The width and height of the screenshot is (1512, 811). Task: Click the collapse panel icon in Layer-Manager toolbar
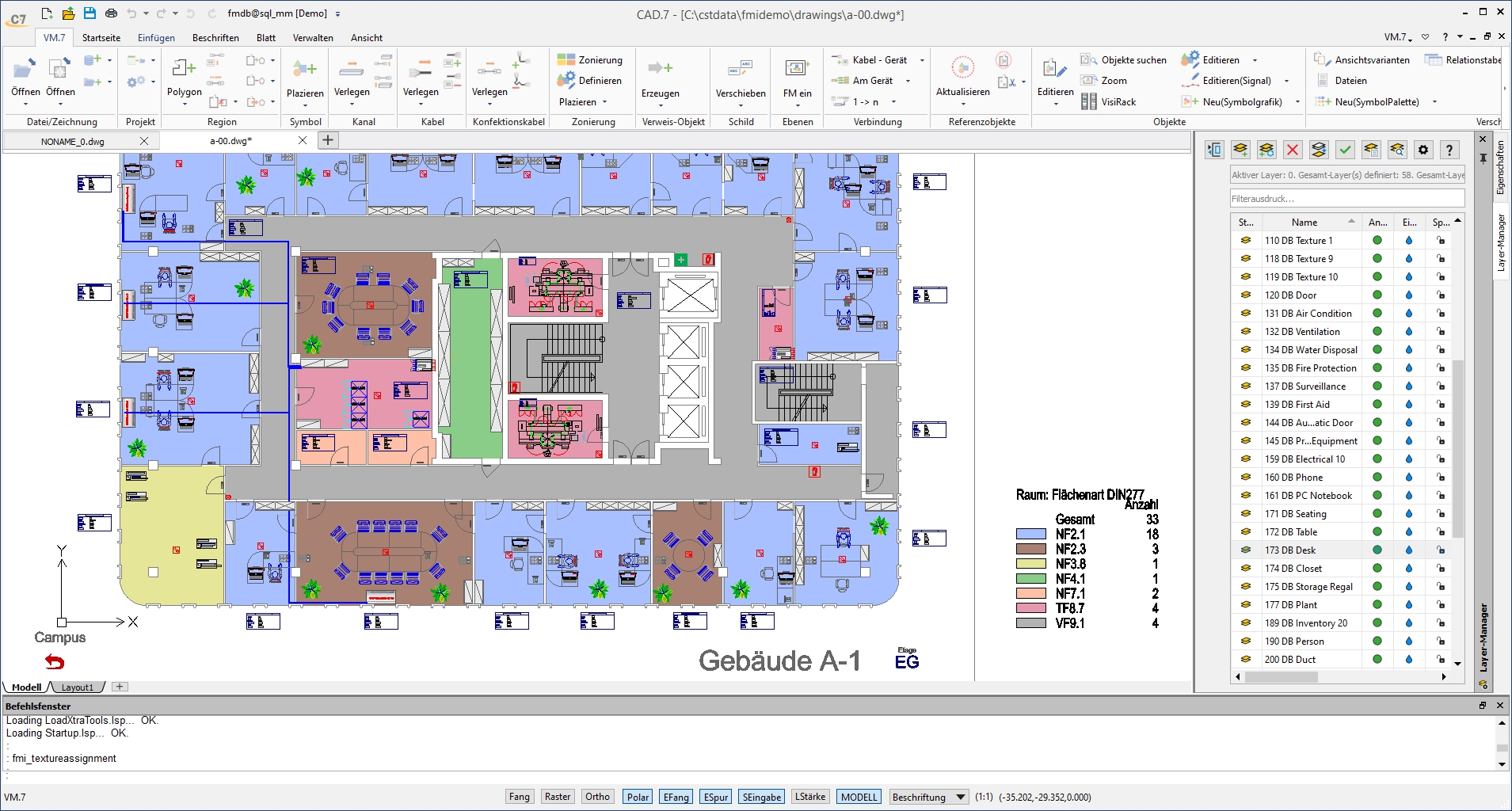[1214, 150]
